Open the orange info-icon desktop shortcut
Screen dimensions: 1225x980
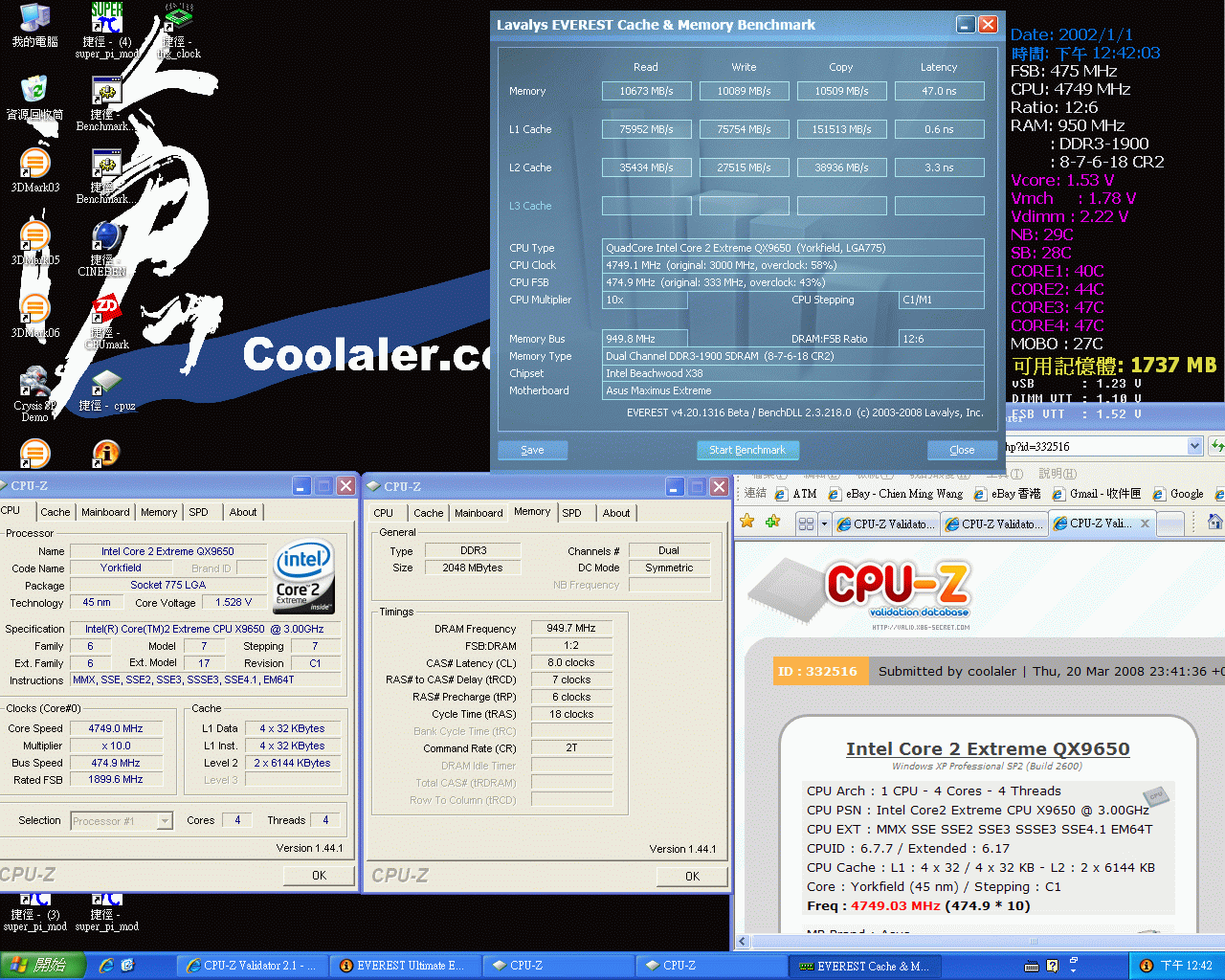(105, 453)
